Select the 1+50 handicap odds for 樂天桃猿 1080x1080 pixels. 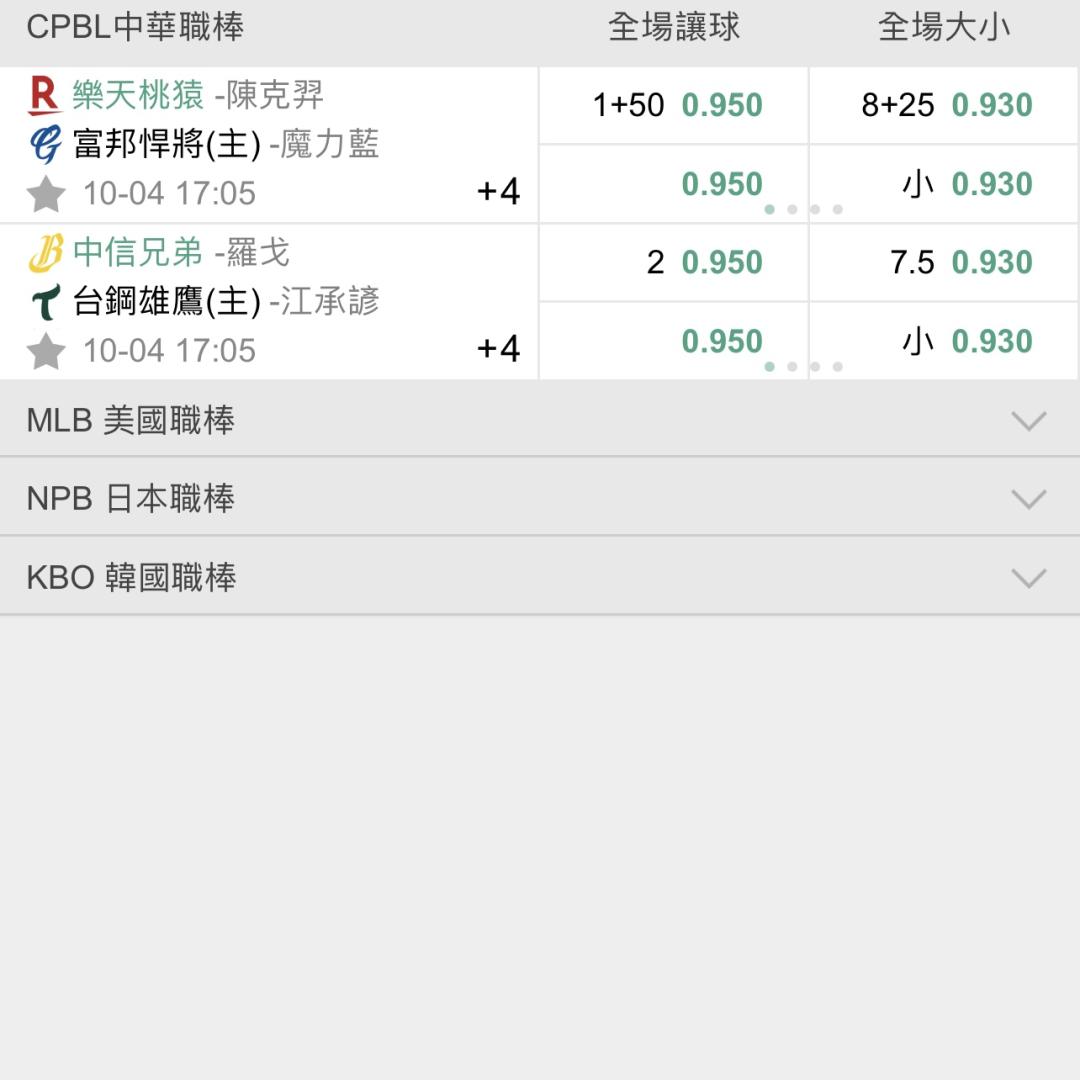pos(676,105)
